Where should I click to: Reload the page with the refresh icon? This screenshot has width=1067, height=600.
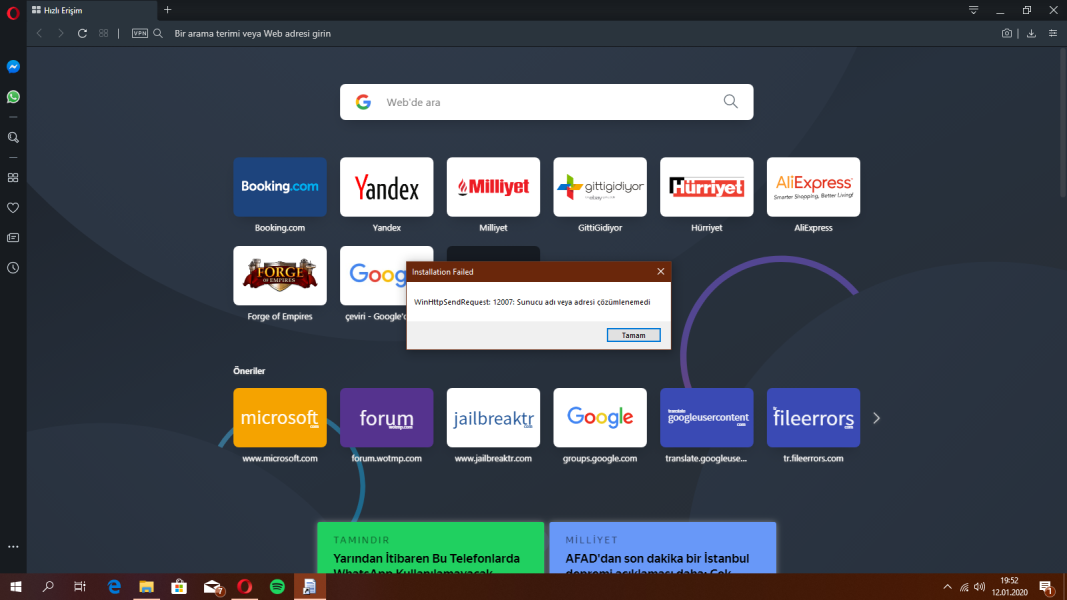coord(82,33)
